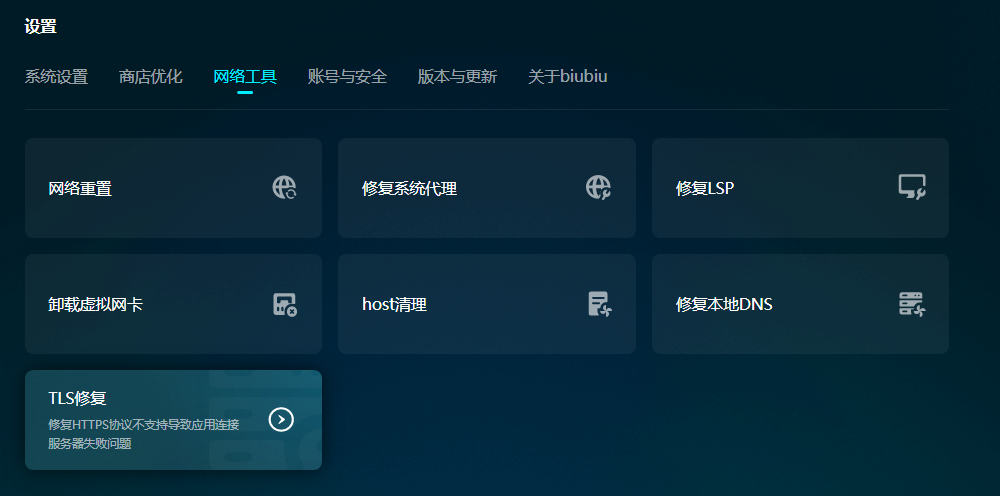Switch to the 系统设置 tab
The image size is (1000, 496).
pos(56,77)
